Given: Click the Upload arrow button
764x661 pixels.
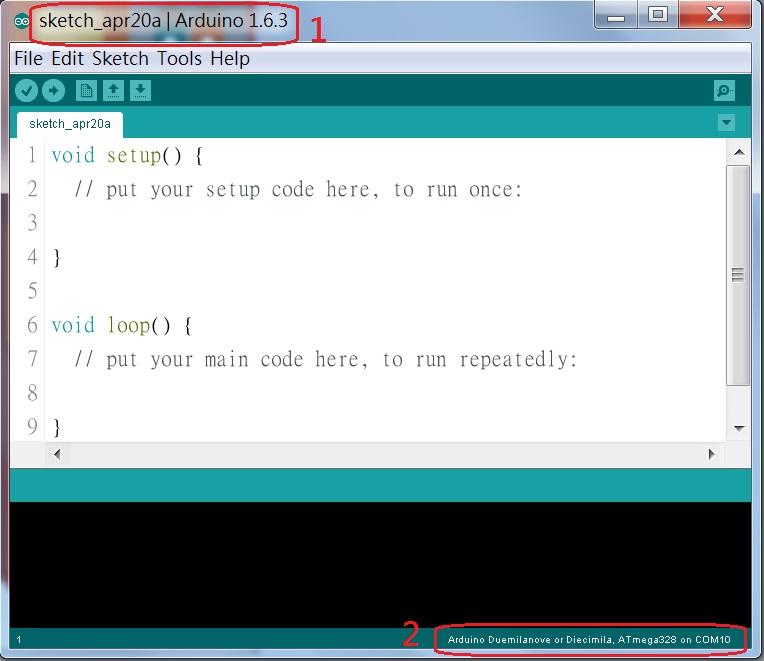Looking at the screenshot, I should (x=54, y=91).
